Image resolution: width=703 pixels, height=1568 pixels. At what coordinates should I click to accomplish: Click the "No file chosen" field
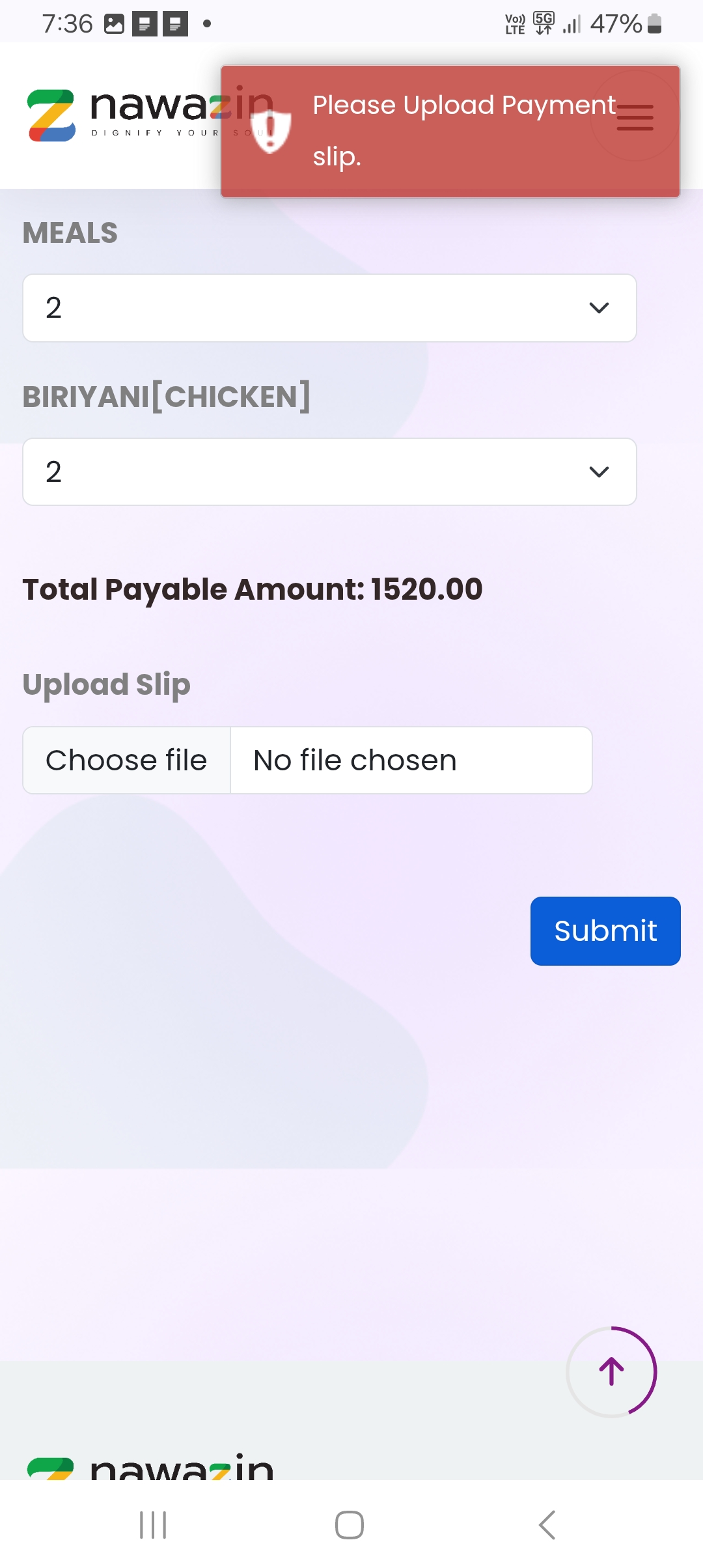411,761
